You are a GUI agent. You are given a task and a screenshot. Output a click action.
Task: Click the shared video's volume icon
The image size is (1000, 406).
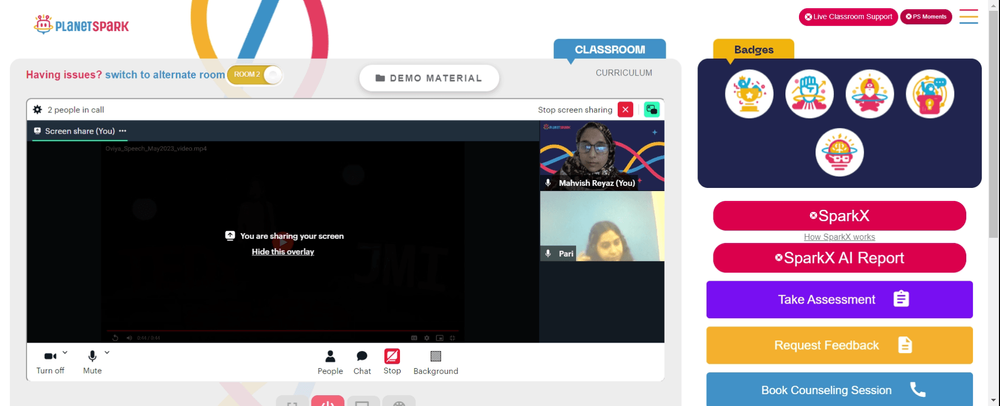click(129, 338)
